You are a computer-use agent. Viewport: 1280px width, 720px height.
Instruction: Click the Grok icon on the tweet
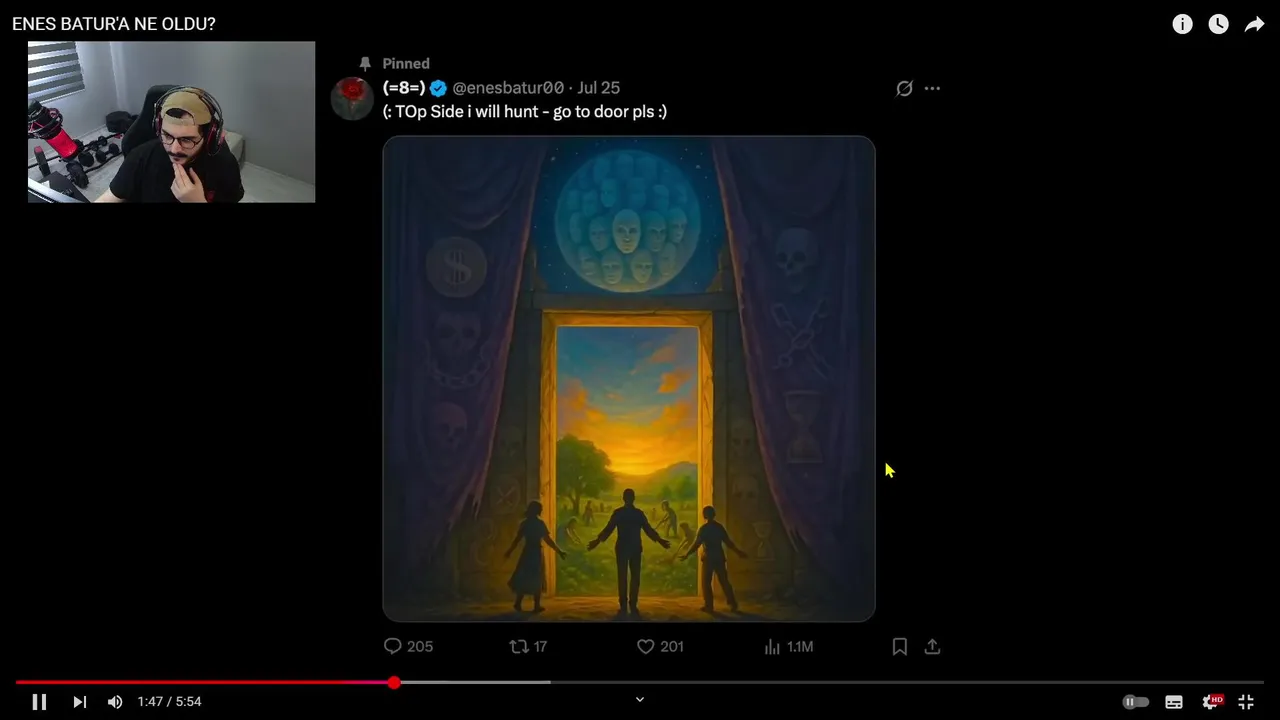[904, 88]
